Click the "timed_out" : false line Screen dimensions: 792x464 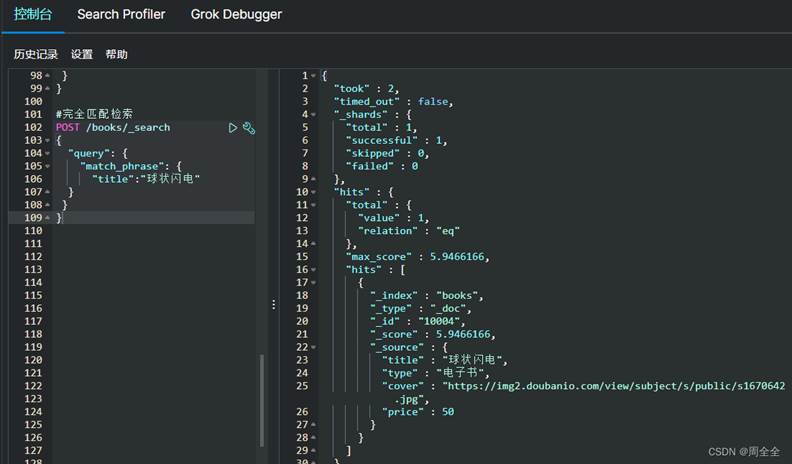point(393,101)
